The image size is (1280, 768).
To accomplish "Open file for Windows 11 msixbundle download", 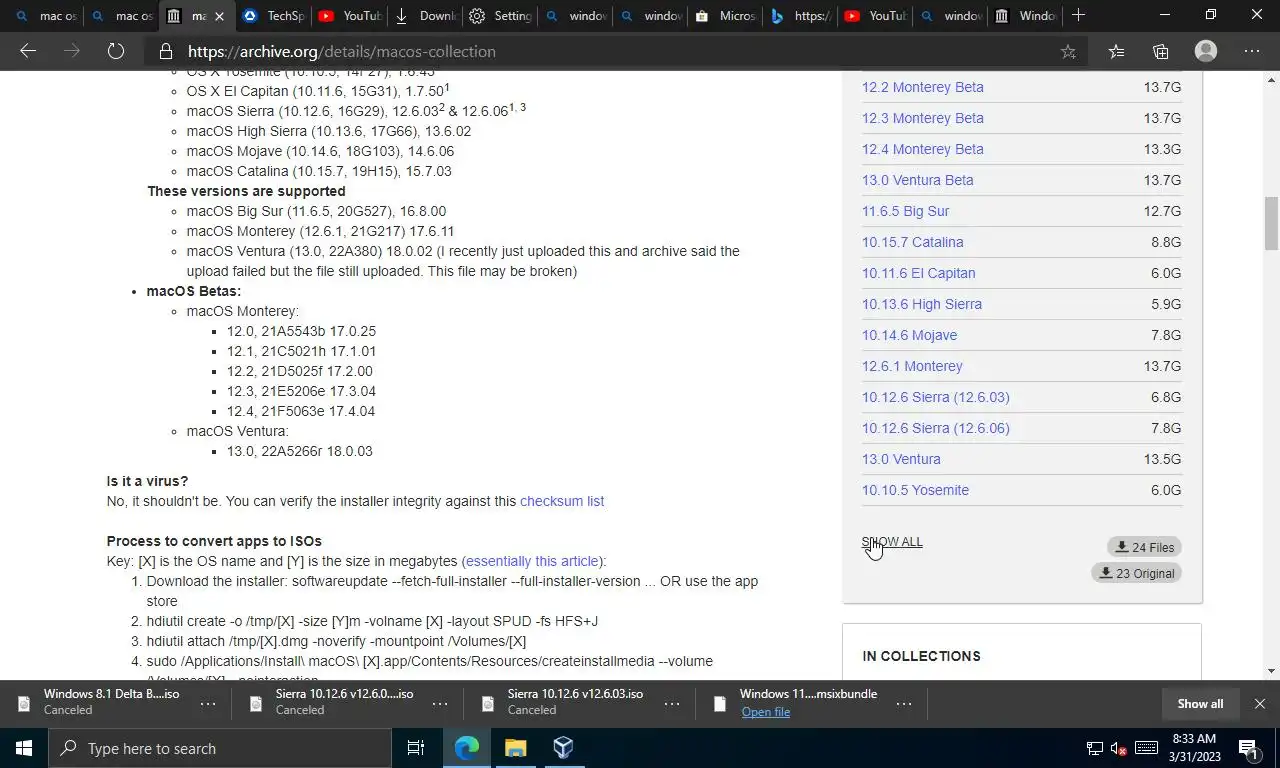I will [766, 711].
